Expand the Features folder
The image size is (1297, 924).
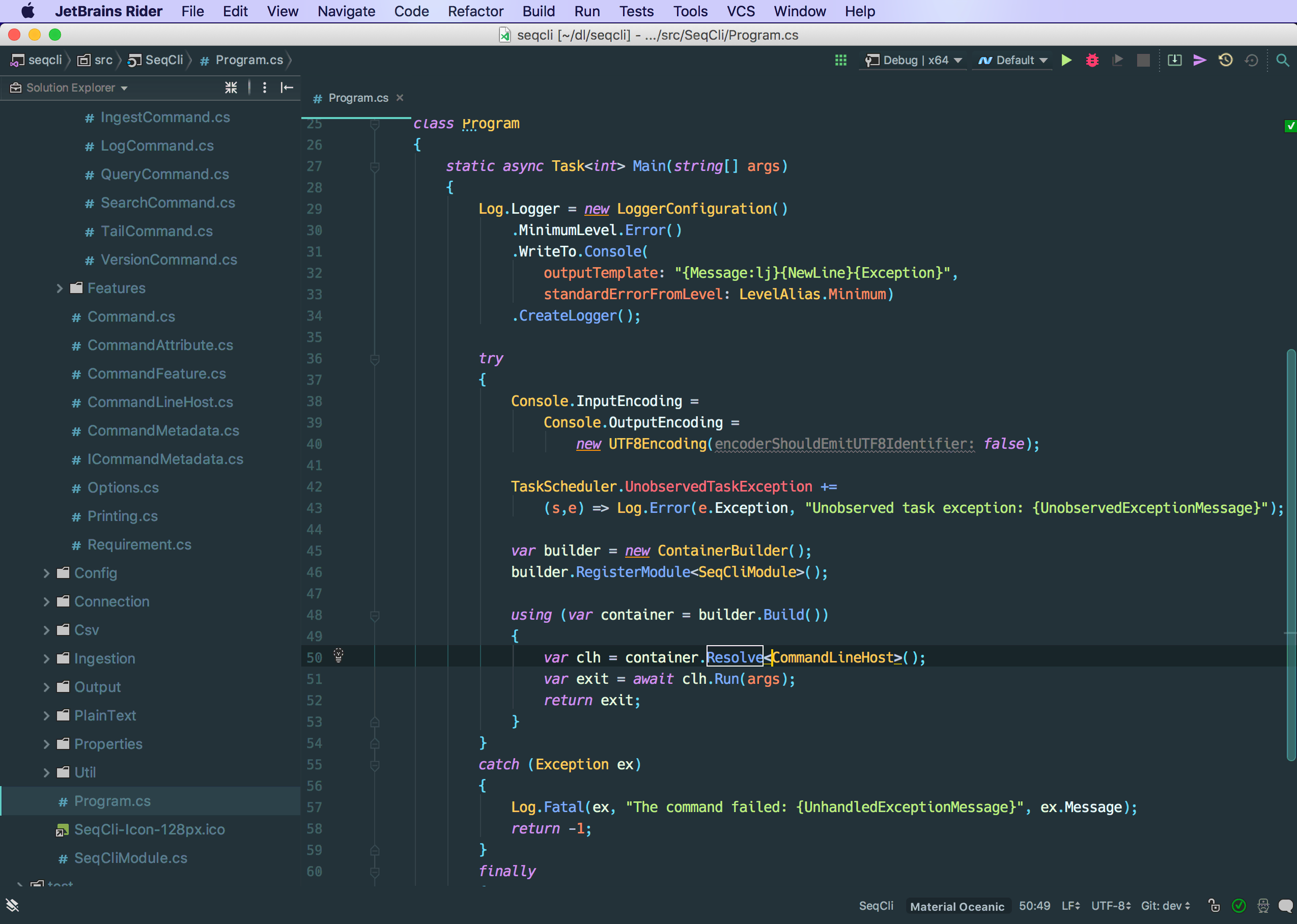tap(59, 288)
